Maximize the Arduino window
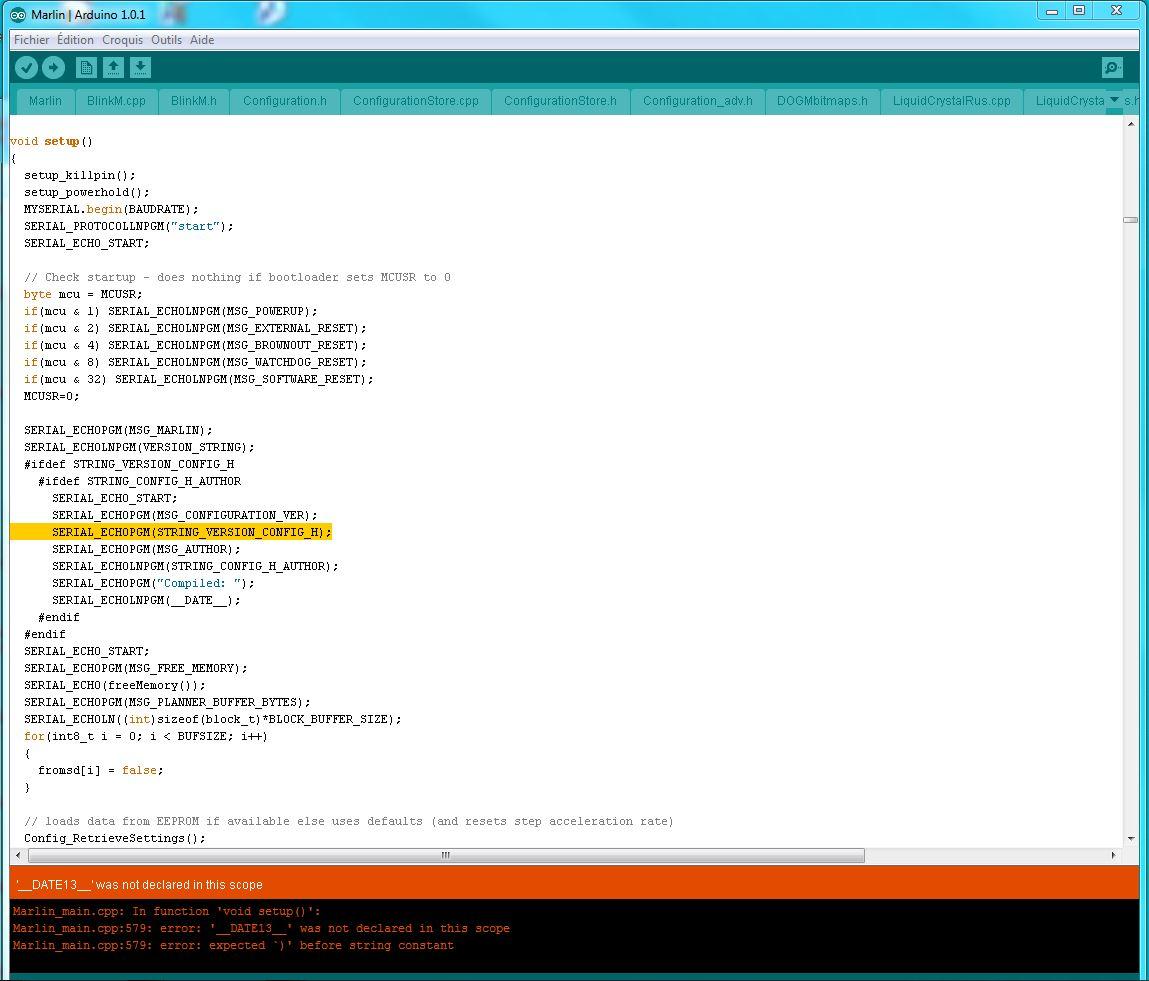1149x981 pixels. point(1079,11)
